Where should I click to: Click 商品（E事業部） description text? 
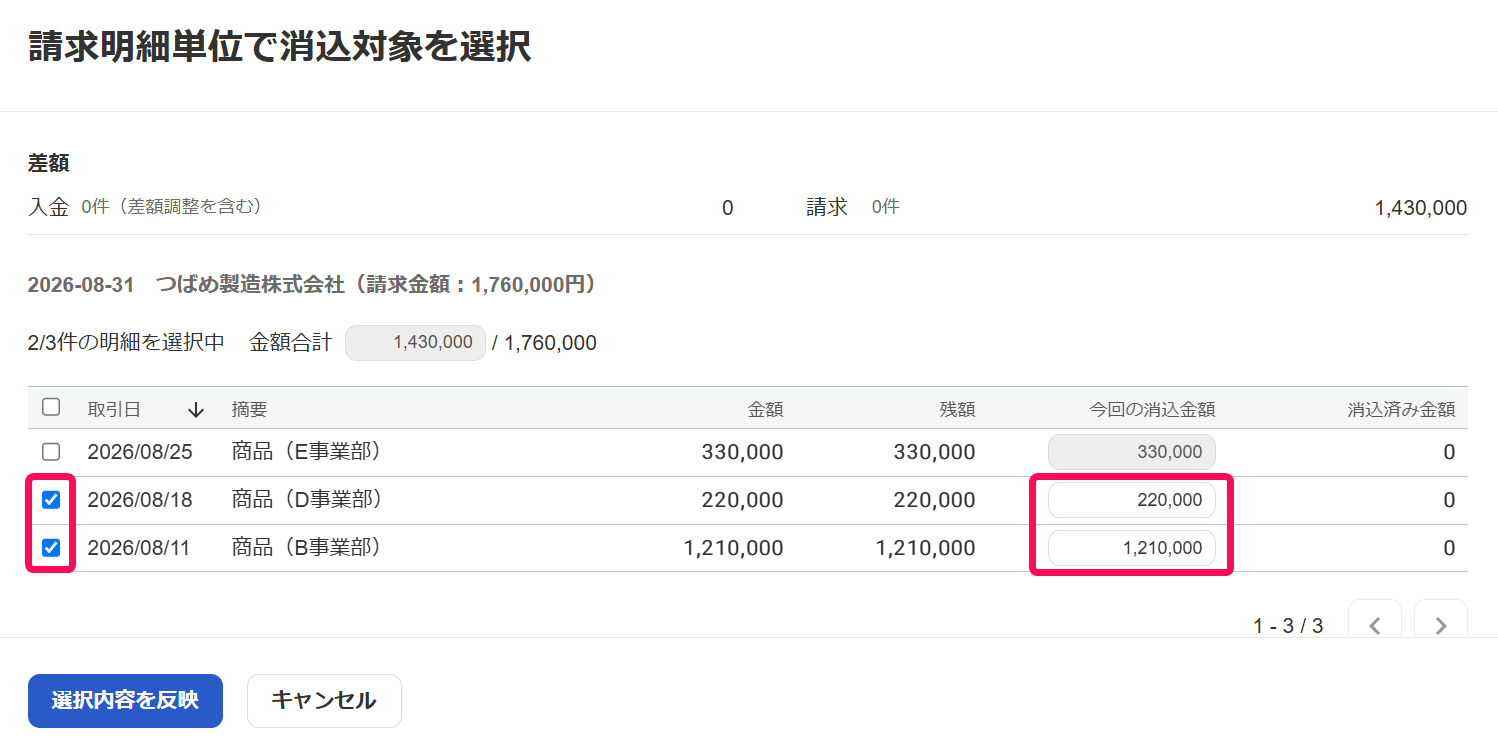click(306, 452)
